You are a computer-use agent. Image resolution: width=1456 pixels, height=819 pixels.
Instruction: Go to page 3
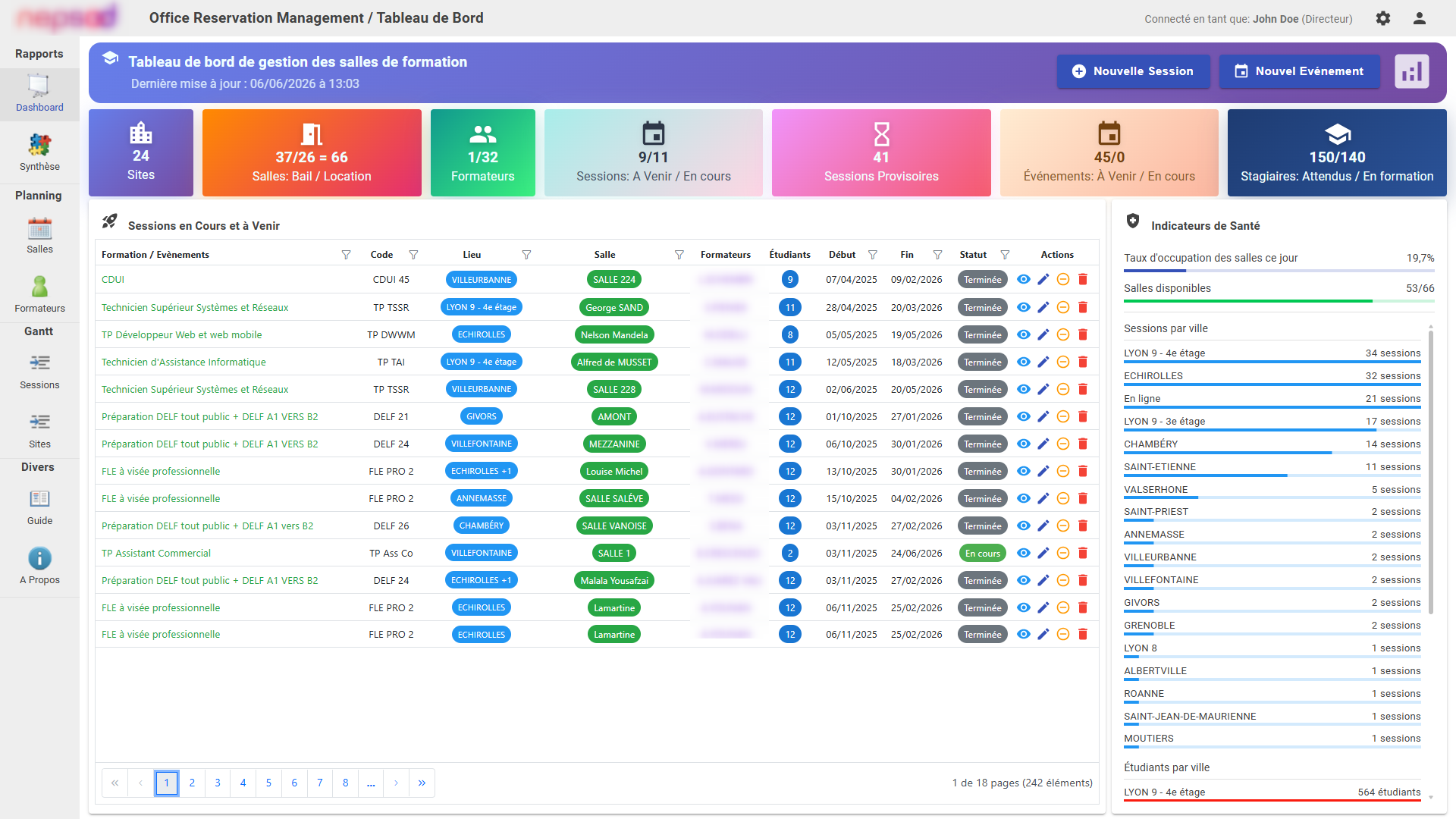(218, 783)
